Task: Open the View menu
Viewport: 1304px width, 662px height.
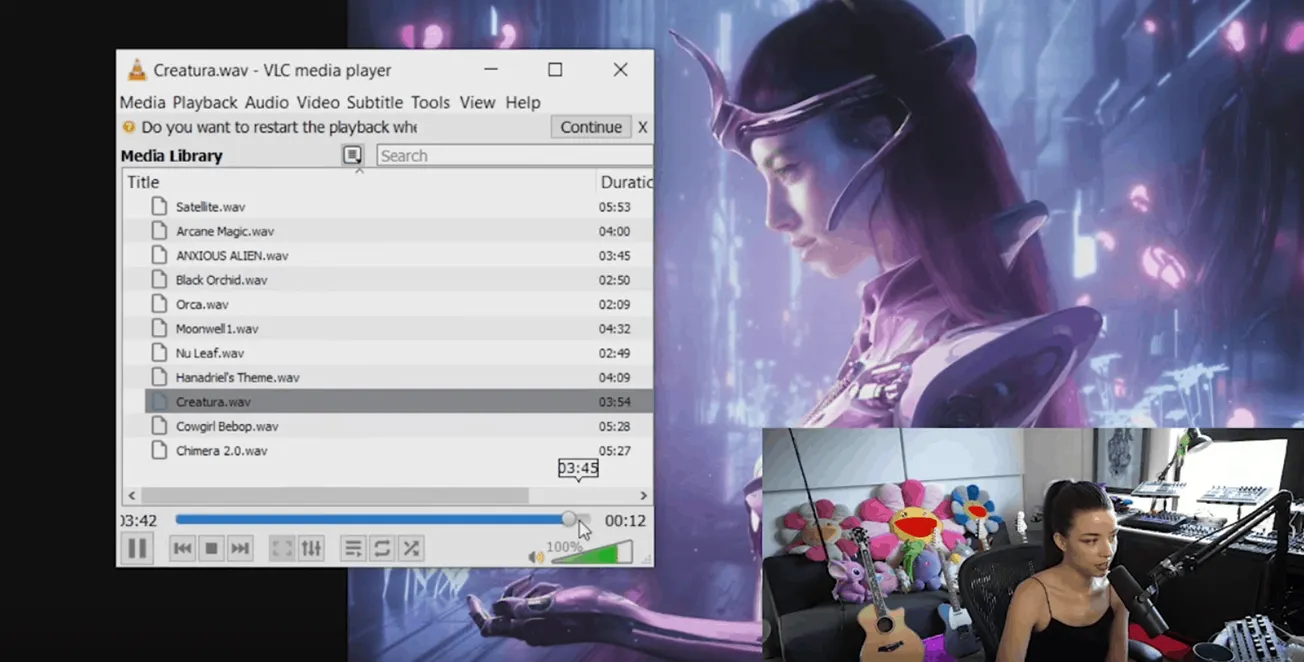Action: coord(478,102)
